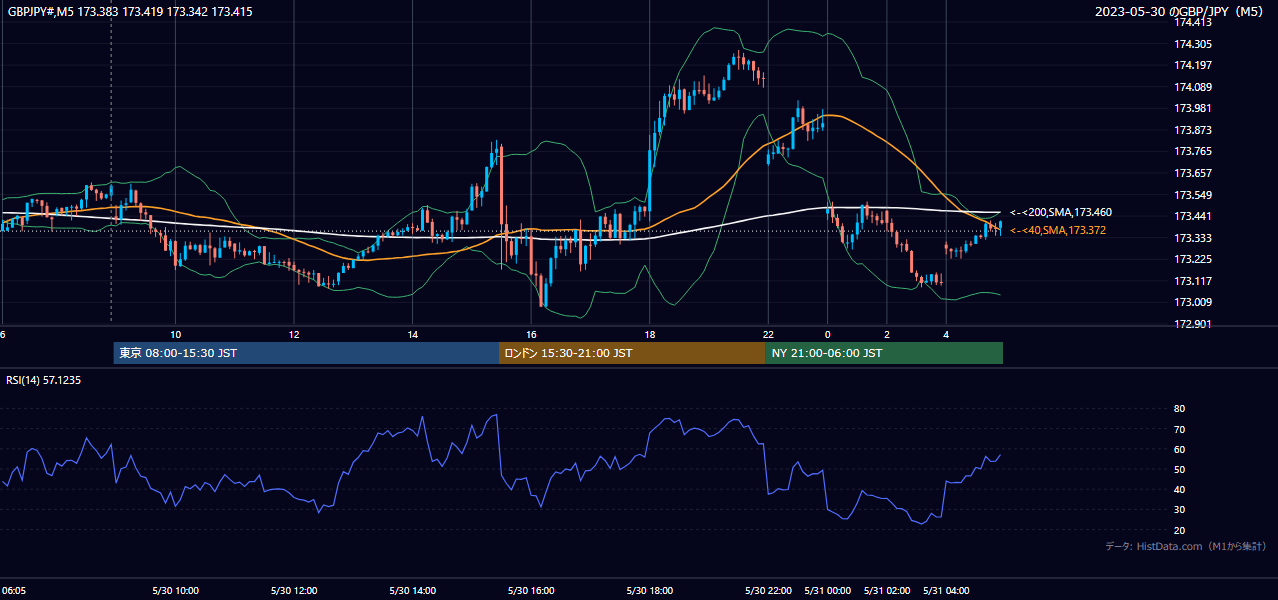Click the date label 5/30 10:00
Screen dimensions: 1278x600
pos(175,591)
